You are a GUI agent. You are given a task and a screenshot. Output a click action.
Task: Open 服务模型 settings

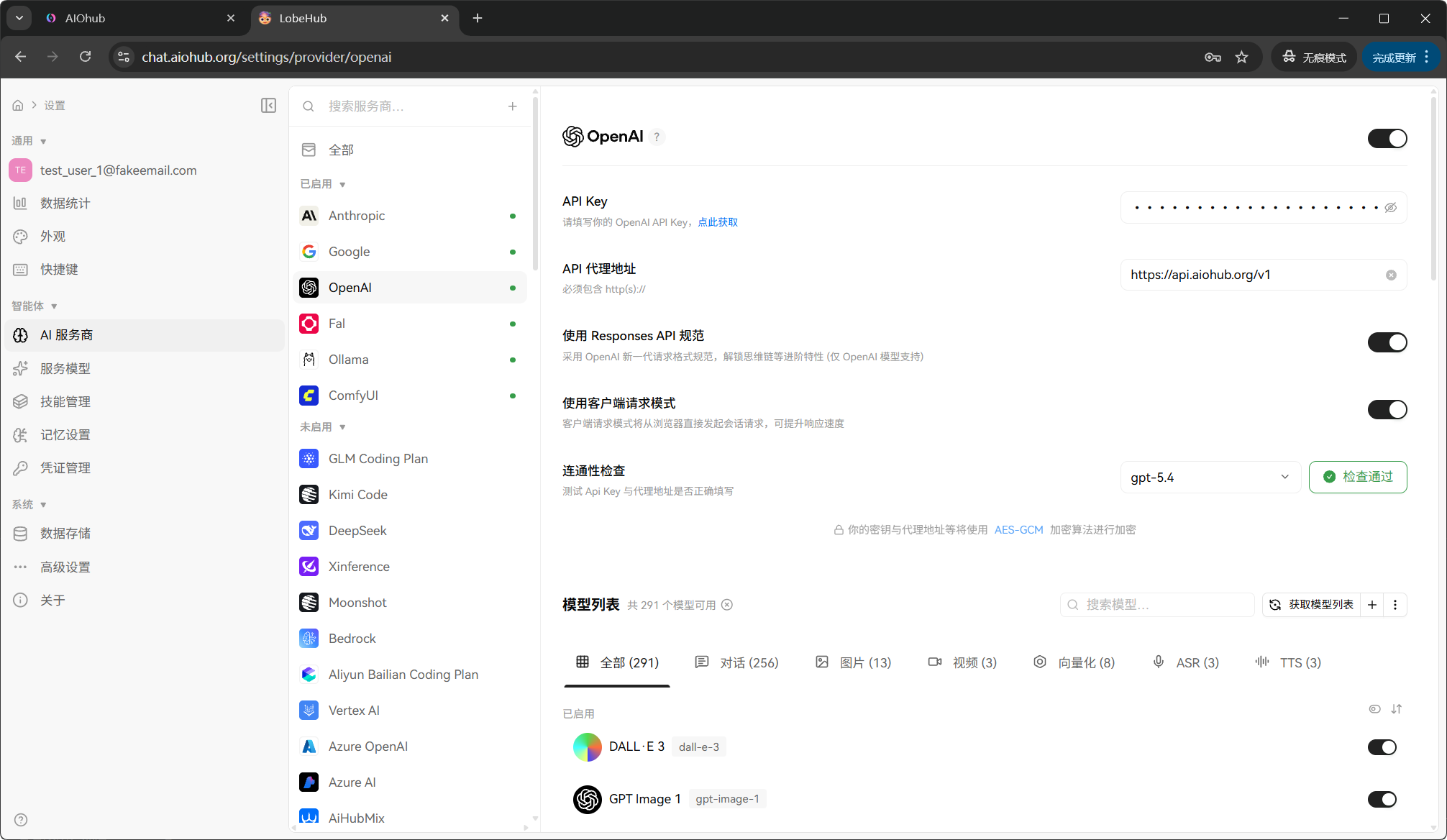click(144, 369)
